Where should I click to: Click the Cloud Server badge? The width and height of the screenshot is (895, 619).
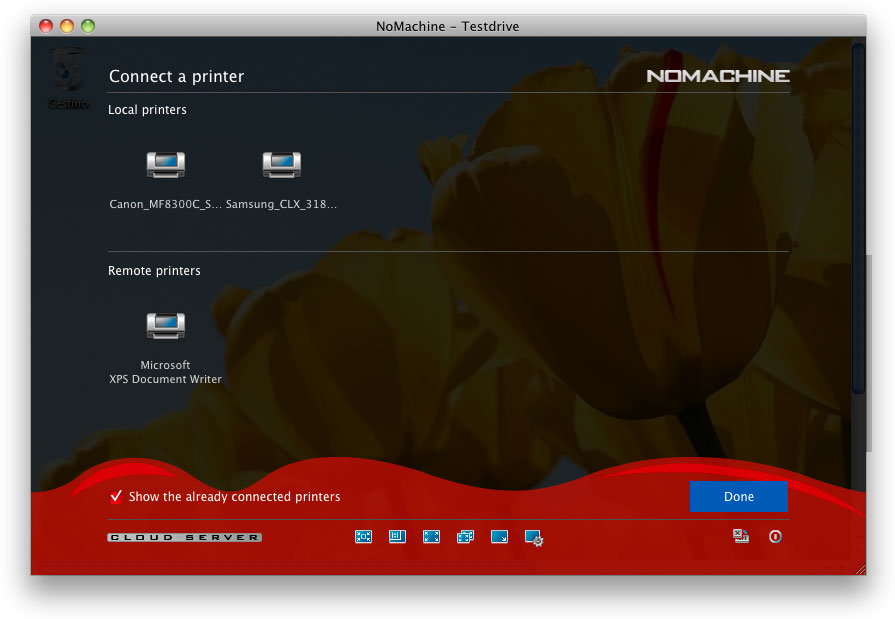[184, 538]
